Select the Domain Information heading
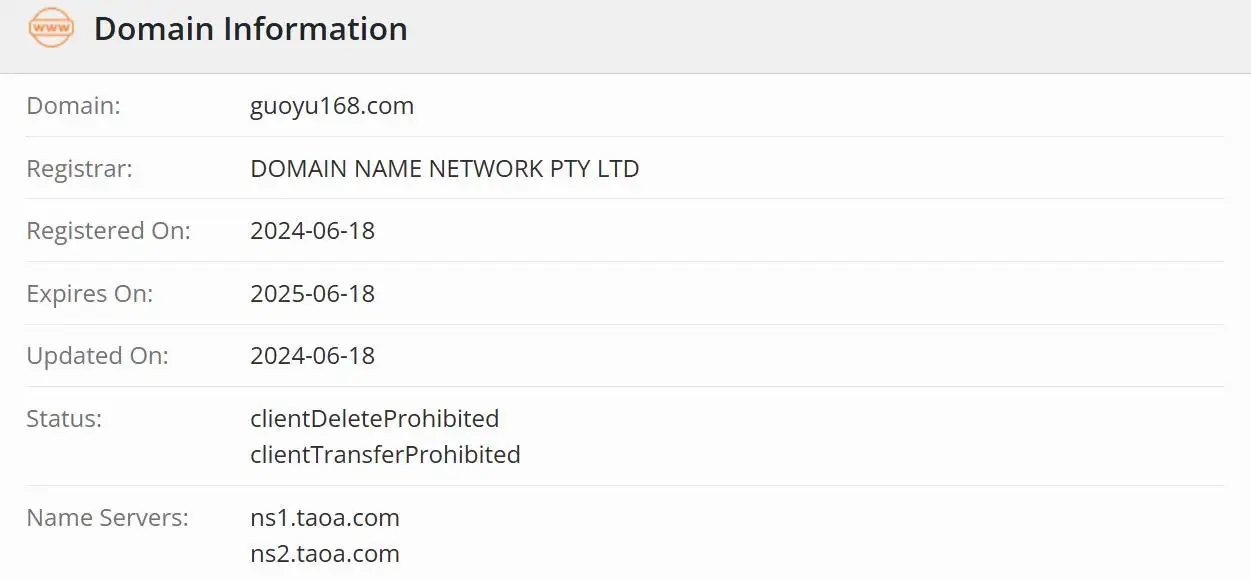 click(x=251, y=29)
